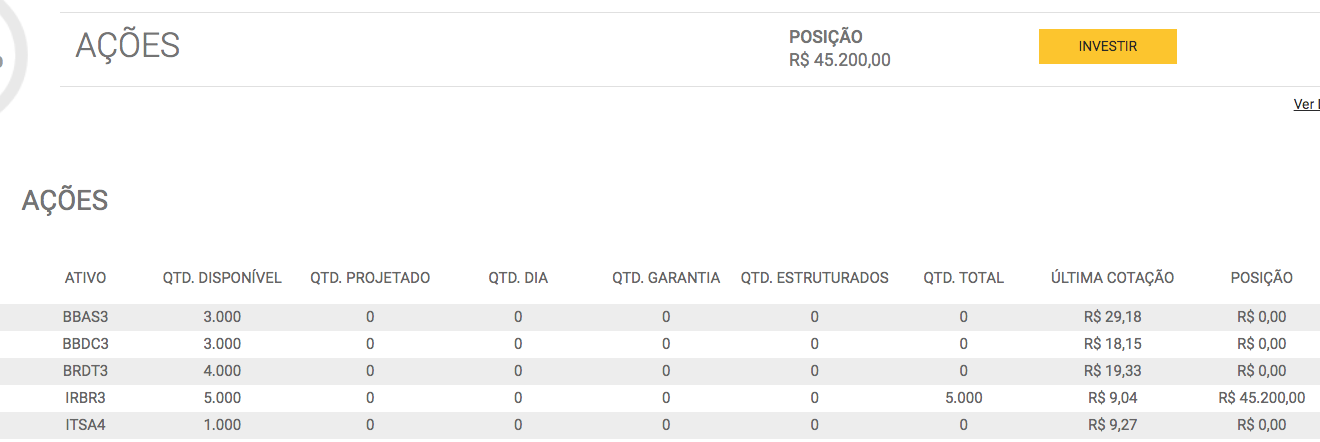
Task: Sort by ÚLTIMA COTAÇÃO column header
Action: pos(1112,278)
